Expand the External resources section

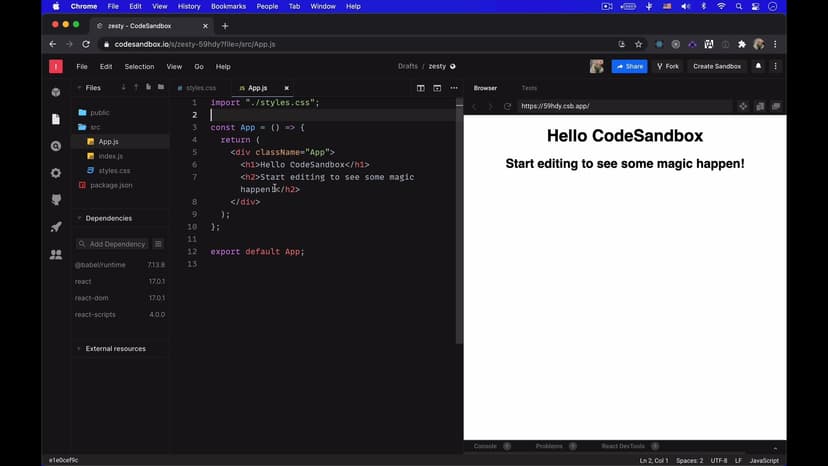pyautogui.click(x=79, y=349)
